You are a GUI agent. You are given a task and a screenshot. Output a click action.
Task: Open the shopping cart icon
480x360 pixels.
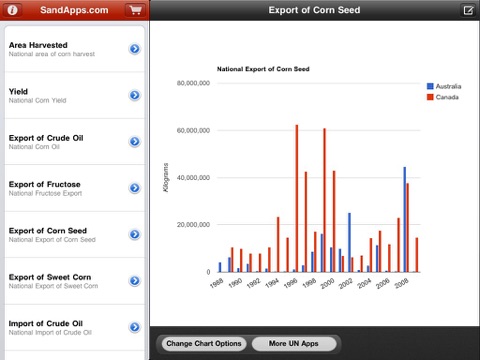(135, 10)
